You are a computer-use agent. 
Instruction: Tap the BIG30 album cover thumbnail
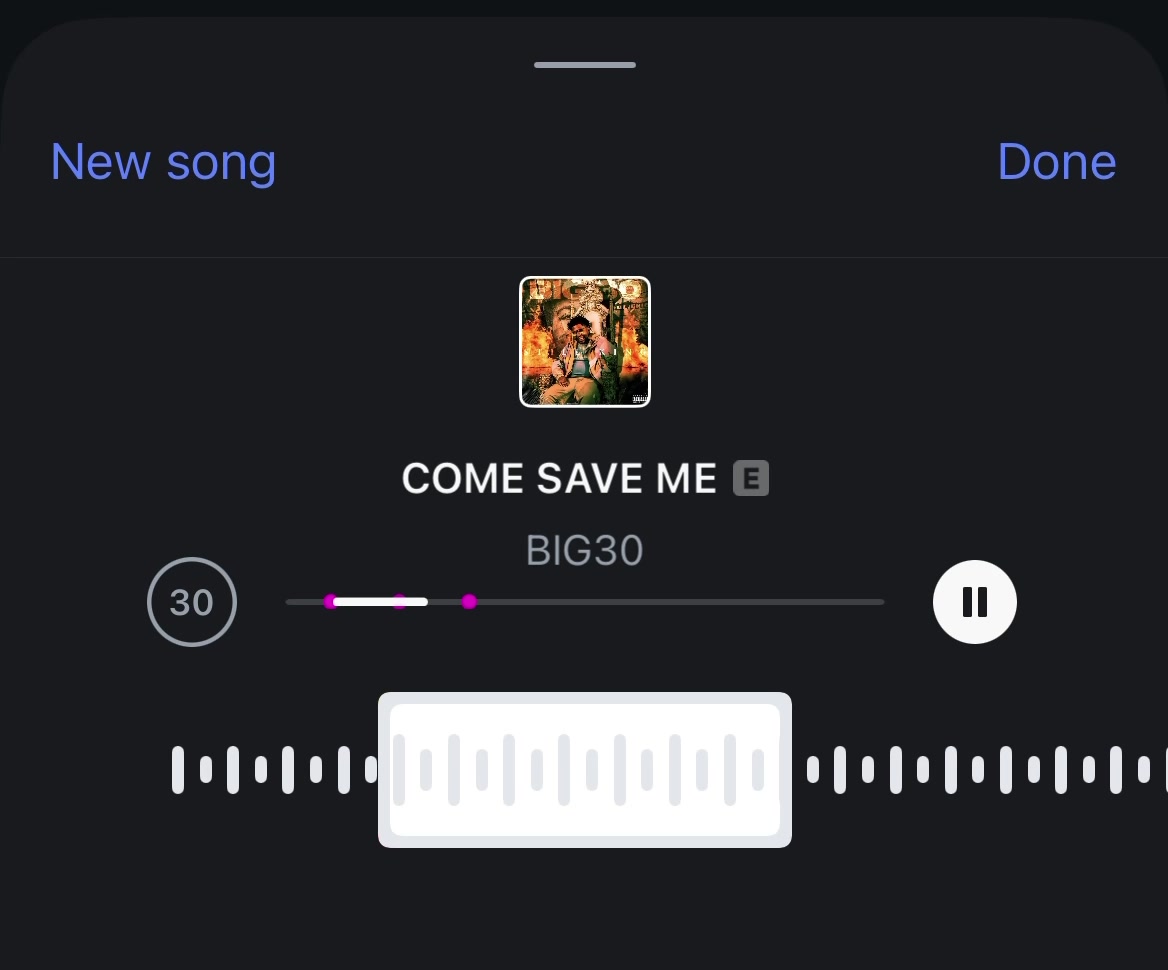click(585, 342)
